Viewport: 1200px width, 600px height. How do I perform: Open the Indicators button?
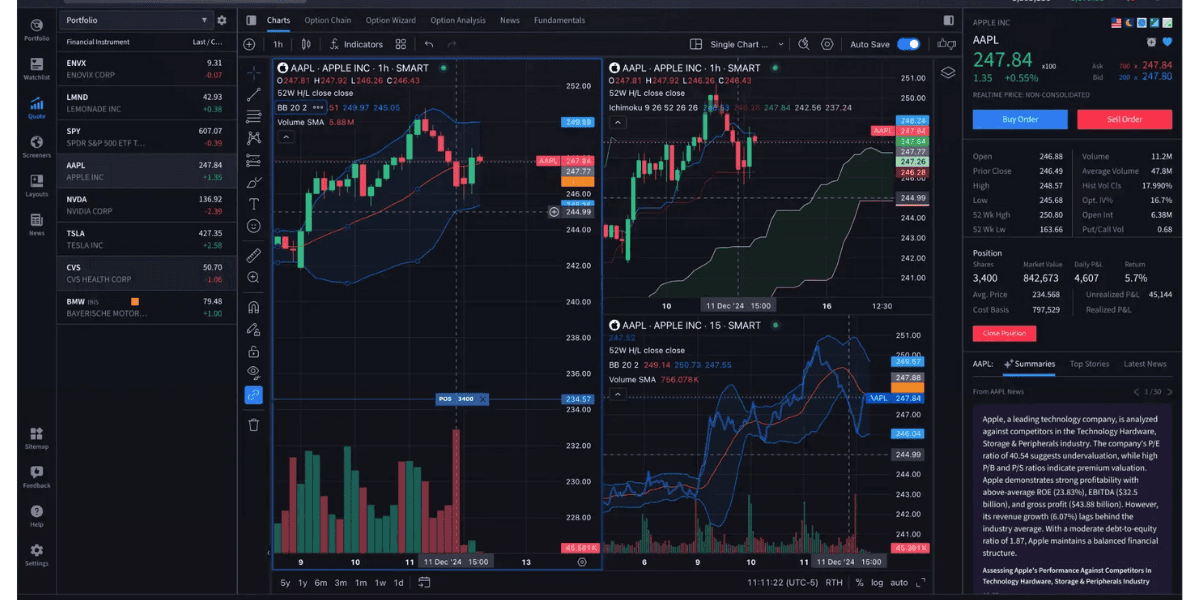[355, 44]
